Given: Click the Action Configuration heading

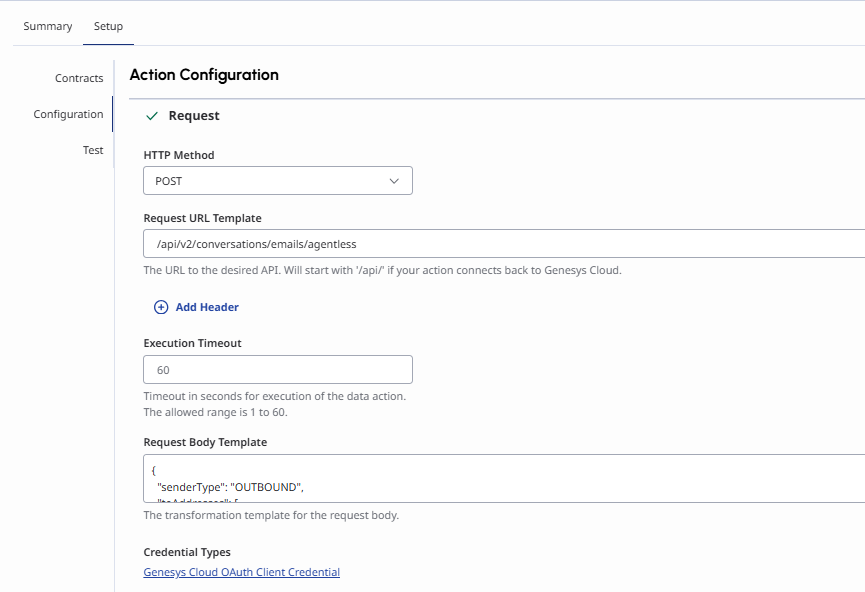Looking at the screenshot, I should click(x=204, y=75).
